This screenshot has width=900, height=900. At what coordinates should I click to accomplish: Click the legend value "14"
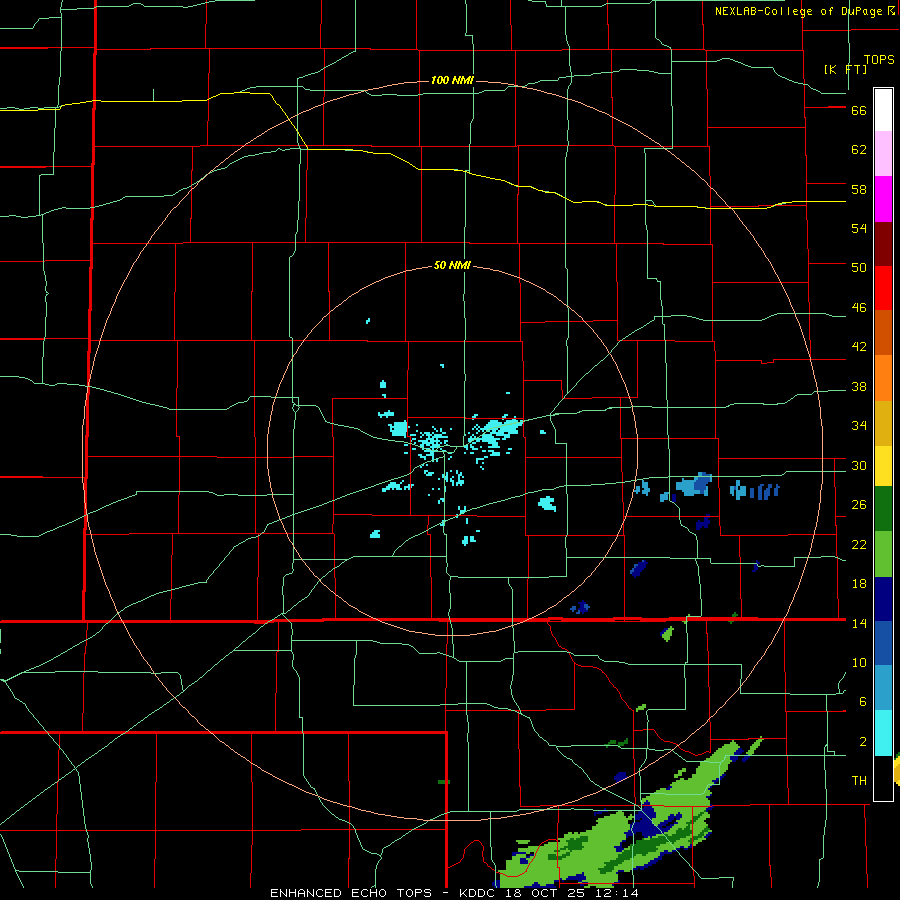click(859, 623)
